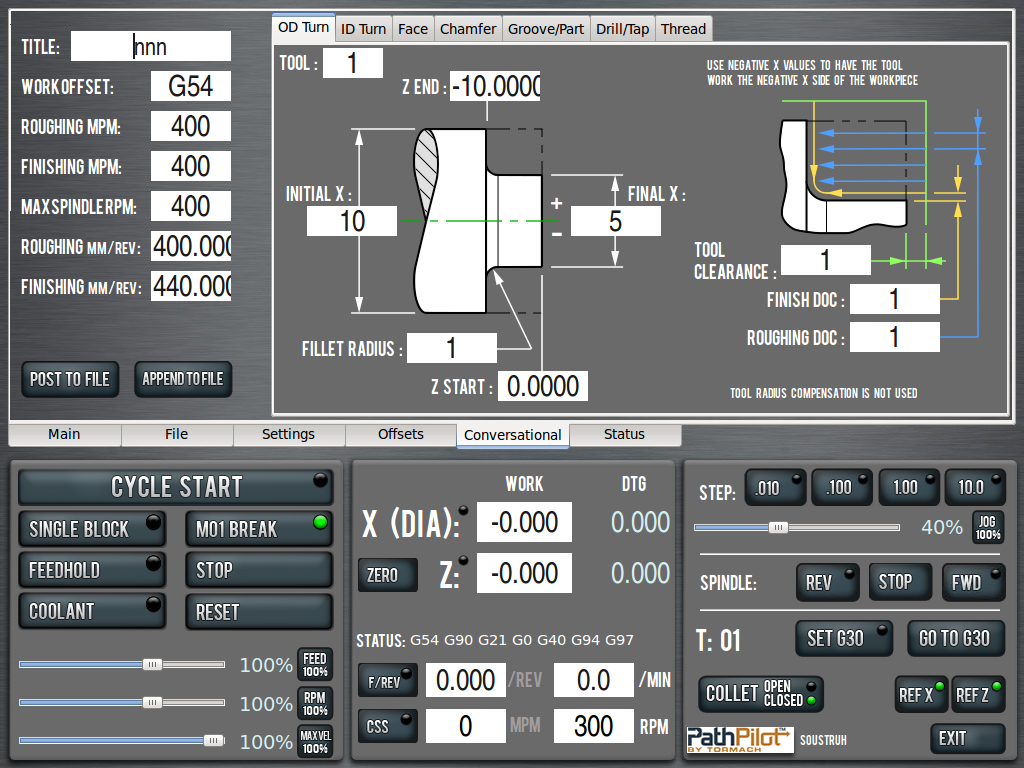Open the Offsets tab
Image resolution: width=1024 pixels, height=768 pixels.
[400, 435]
